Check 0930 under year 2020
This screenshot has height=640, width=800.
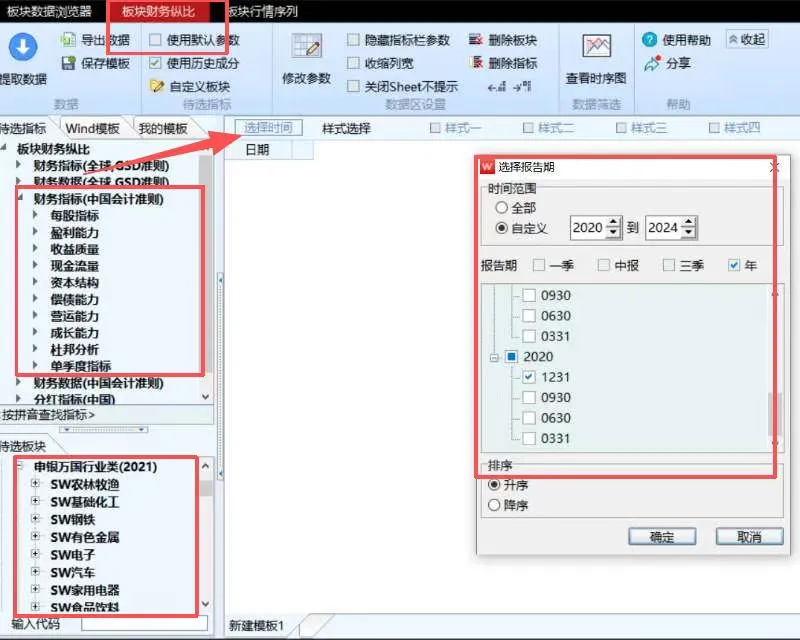pyautogui.click(x=529, y=397)
